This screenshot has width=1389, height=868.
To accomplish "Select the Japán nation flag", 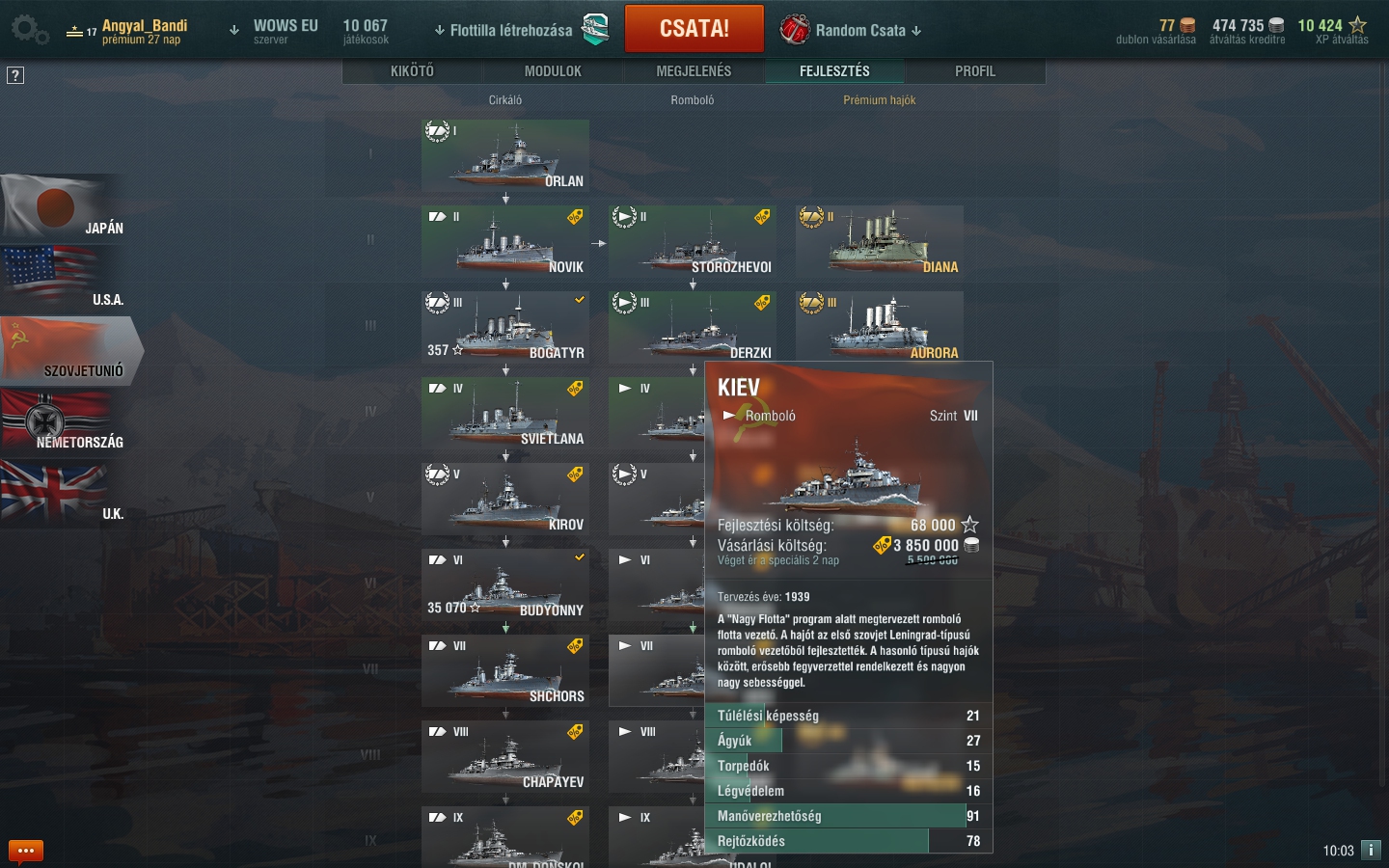I will (64, 207).
